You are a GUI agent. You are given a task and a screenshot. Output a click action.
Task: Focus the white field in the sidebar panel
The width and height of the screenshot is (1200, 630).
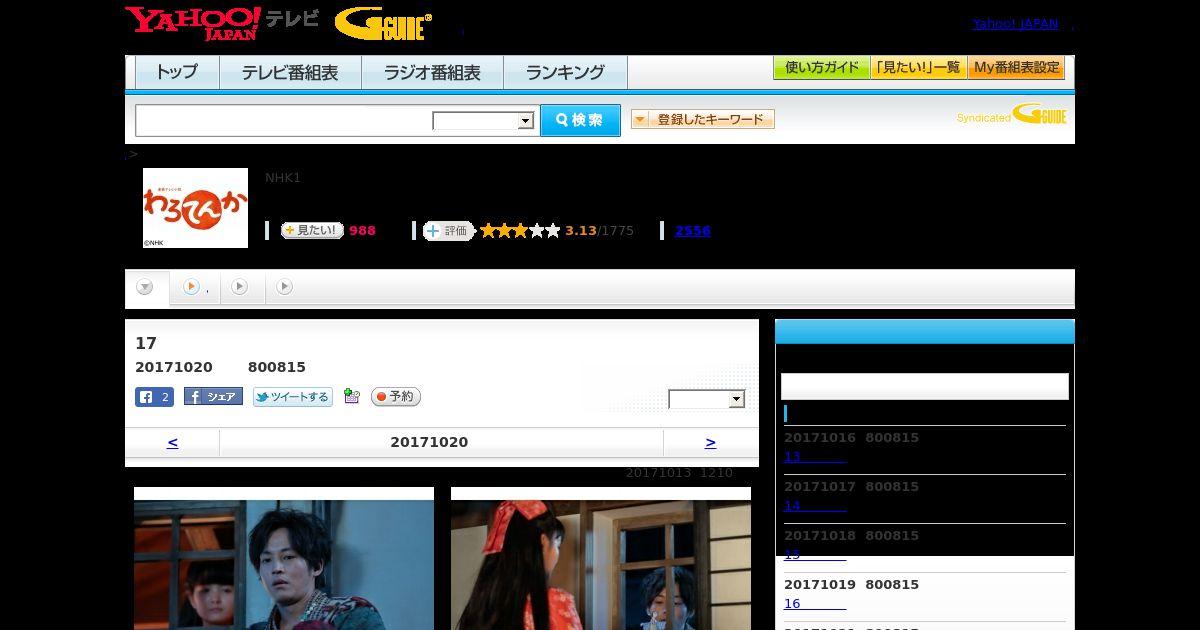point(925,386)
